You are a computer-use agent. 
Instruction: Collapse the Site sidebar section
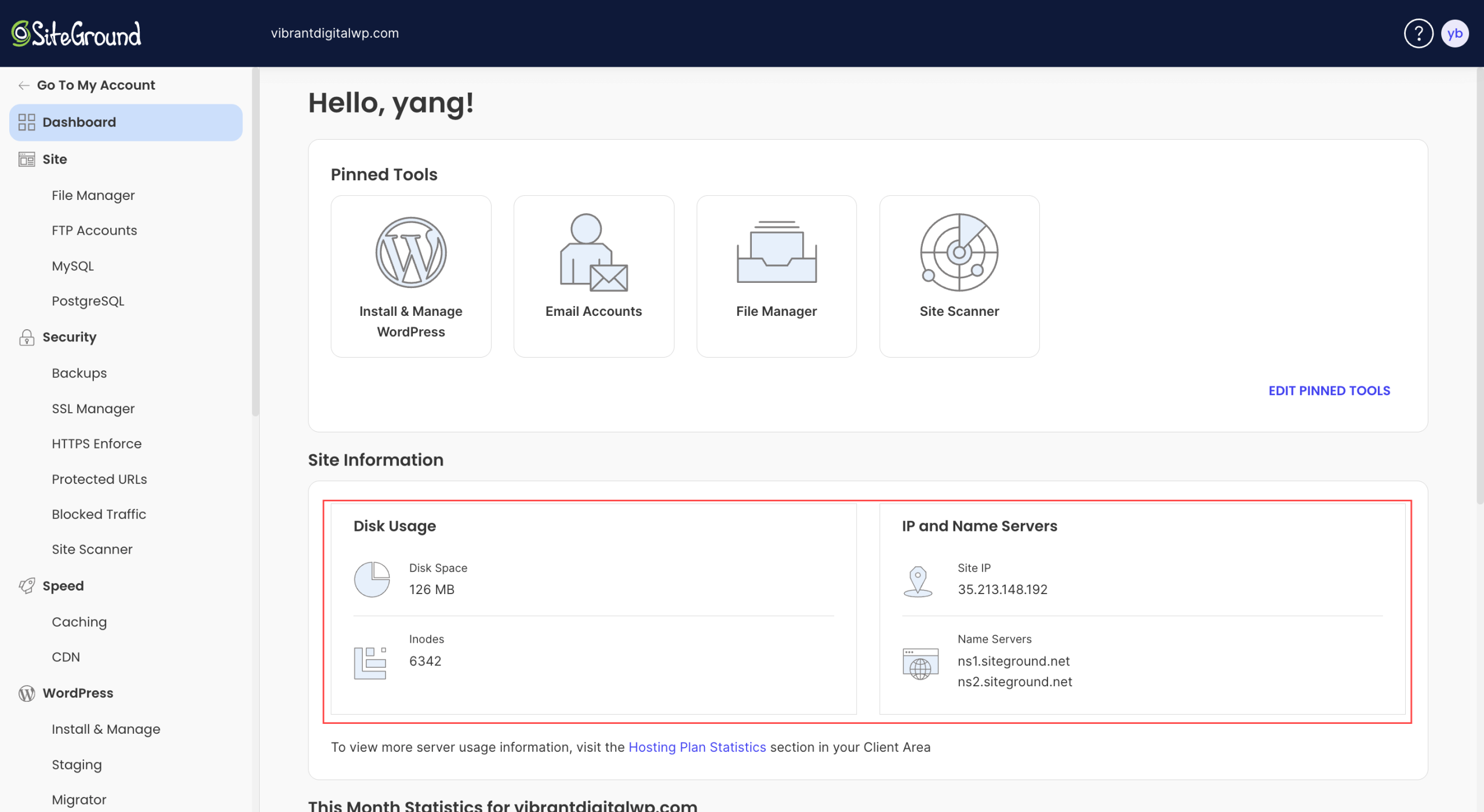[x=55, y=159]
